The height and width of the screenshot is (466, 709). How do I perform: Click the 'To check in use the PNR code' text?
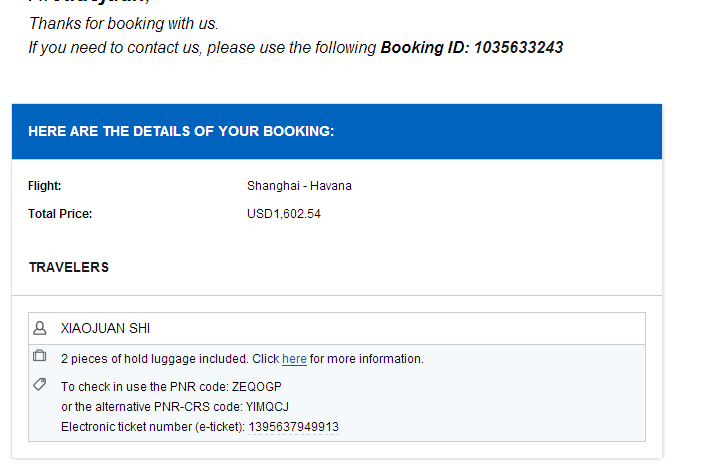[x=145, y=387]
